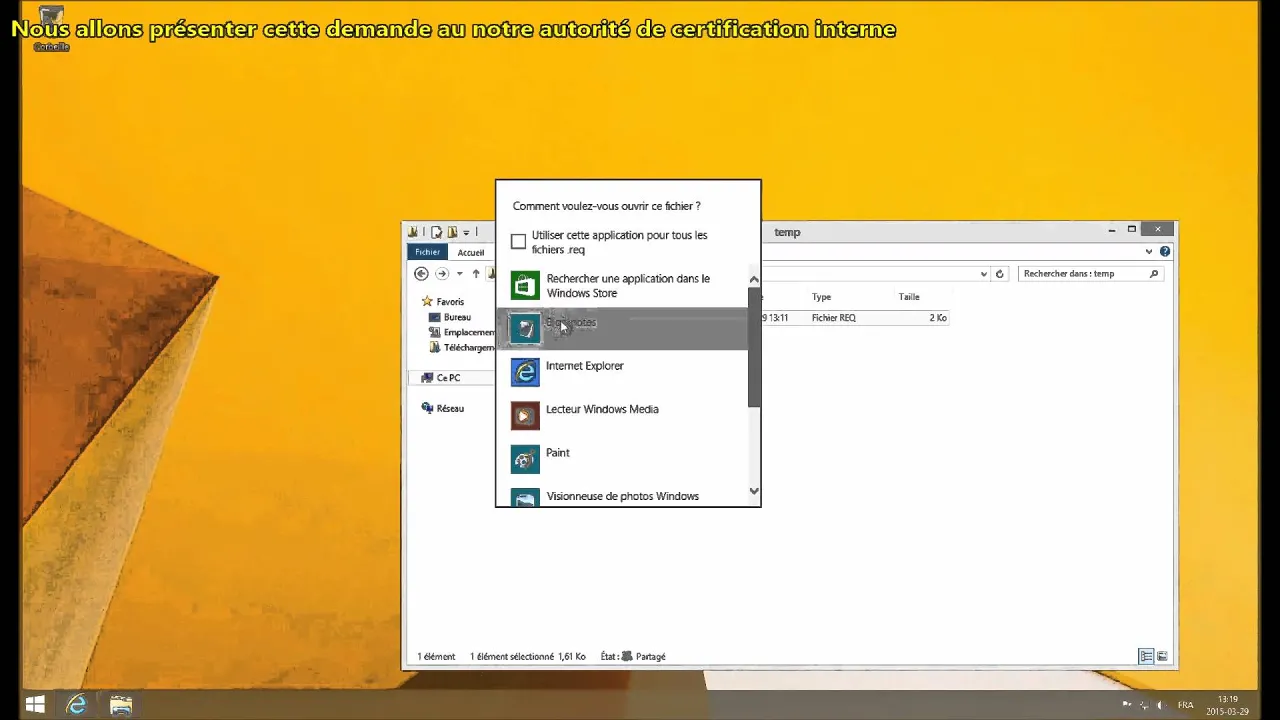Image resolution: width=1280 pixels, height=720 pixels.
Task: Click the search magnifier icon
Action: pos(1154,274)
